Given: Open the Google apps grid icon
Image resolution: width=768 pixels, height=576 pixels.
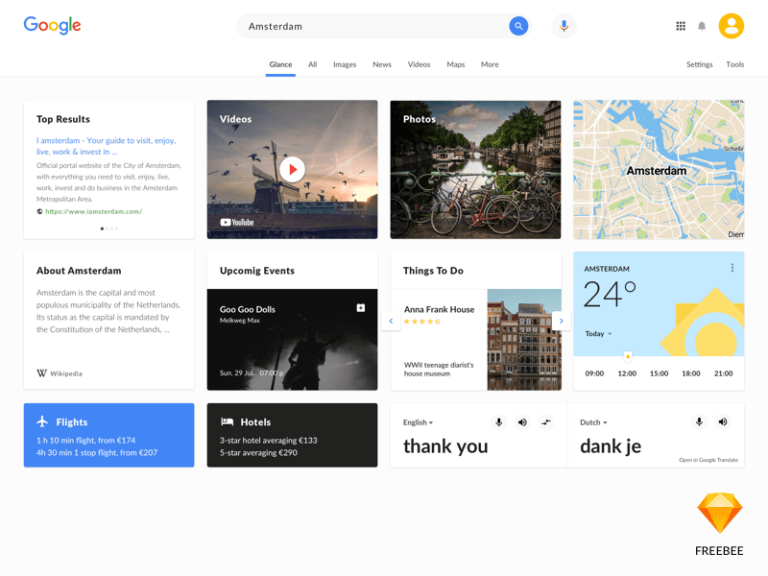Looking at the screenshot, I should [680, 26].
